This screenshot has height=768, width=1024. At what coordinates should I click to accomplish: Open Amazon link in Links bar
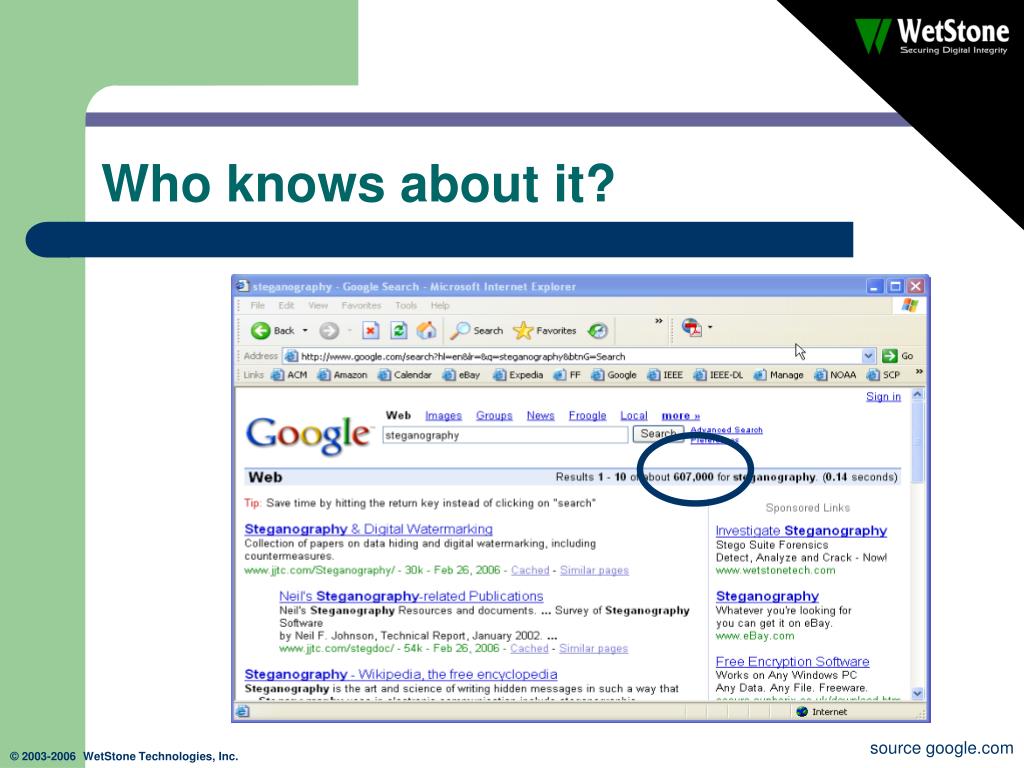[342, 375]
